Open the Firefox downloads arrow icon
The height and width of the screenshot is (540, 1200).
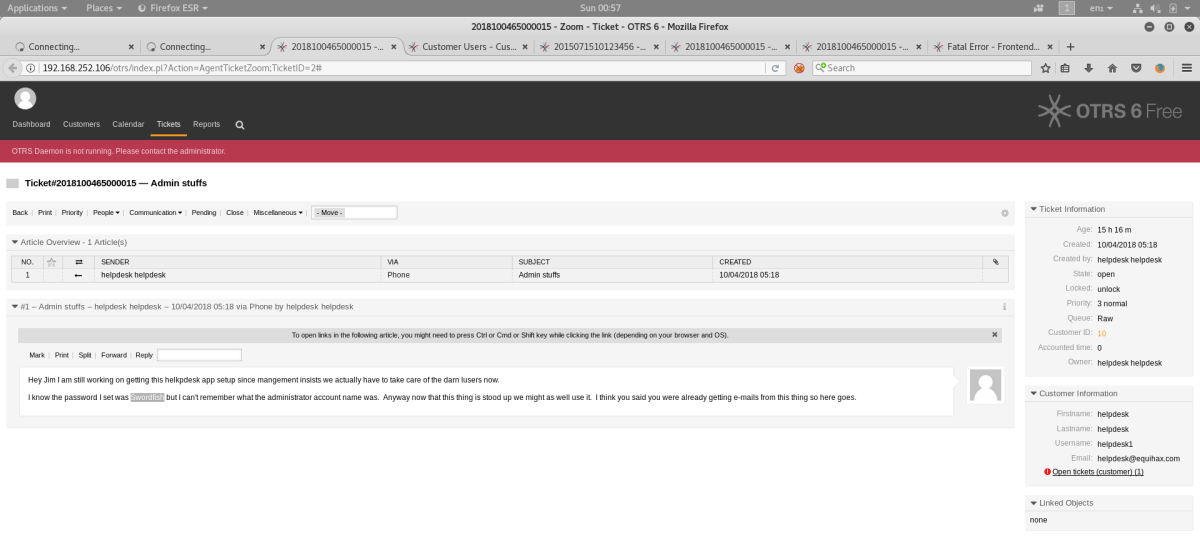tap(1088, 68)
